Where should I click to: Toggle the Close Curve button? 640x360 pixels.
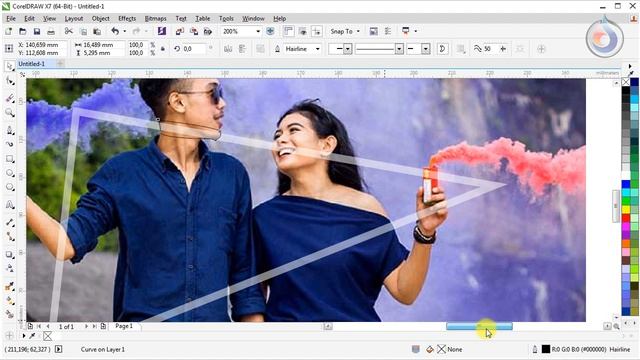click(x=442, y=49)
